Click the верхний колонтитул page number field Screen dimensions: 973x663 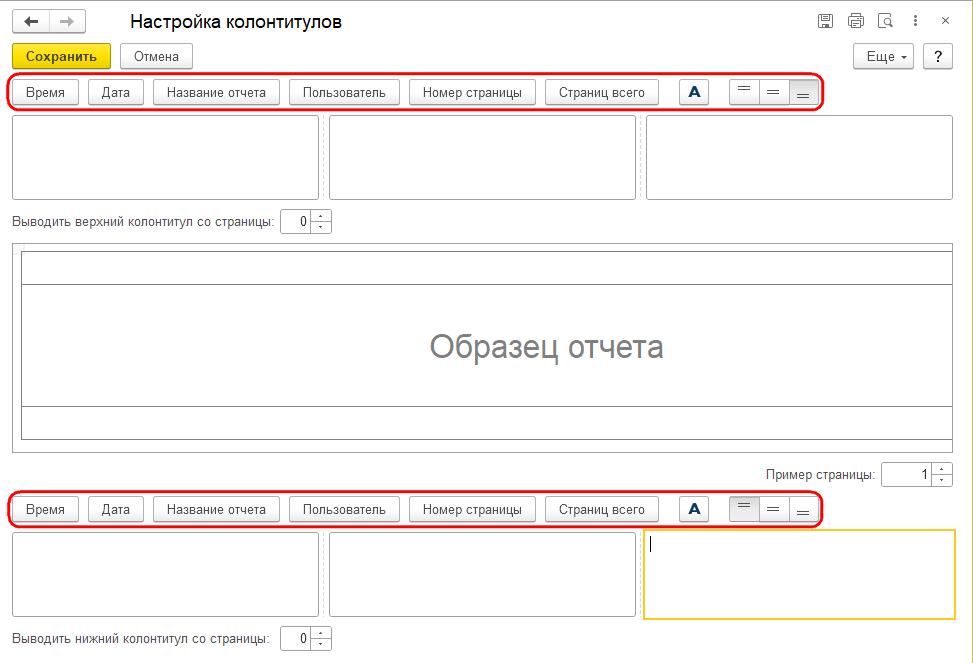pyautogui.click(x=295, y=222)
